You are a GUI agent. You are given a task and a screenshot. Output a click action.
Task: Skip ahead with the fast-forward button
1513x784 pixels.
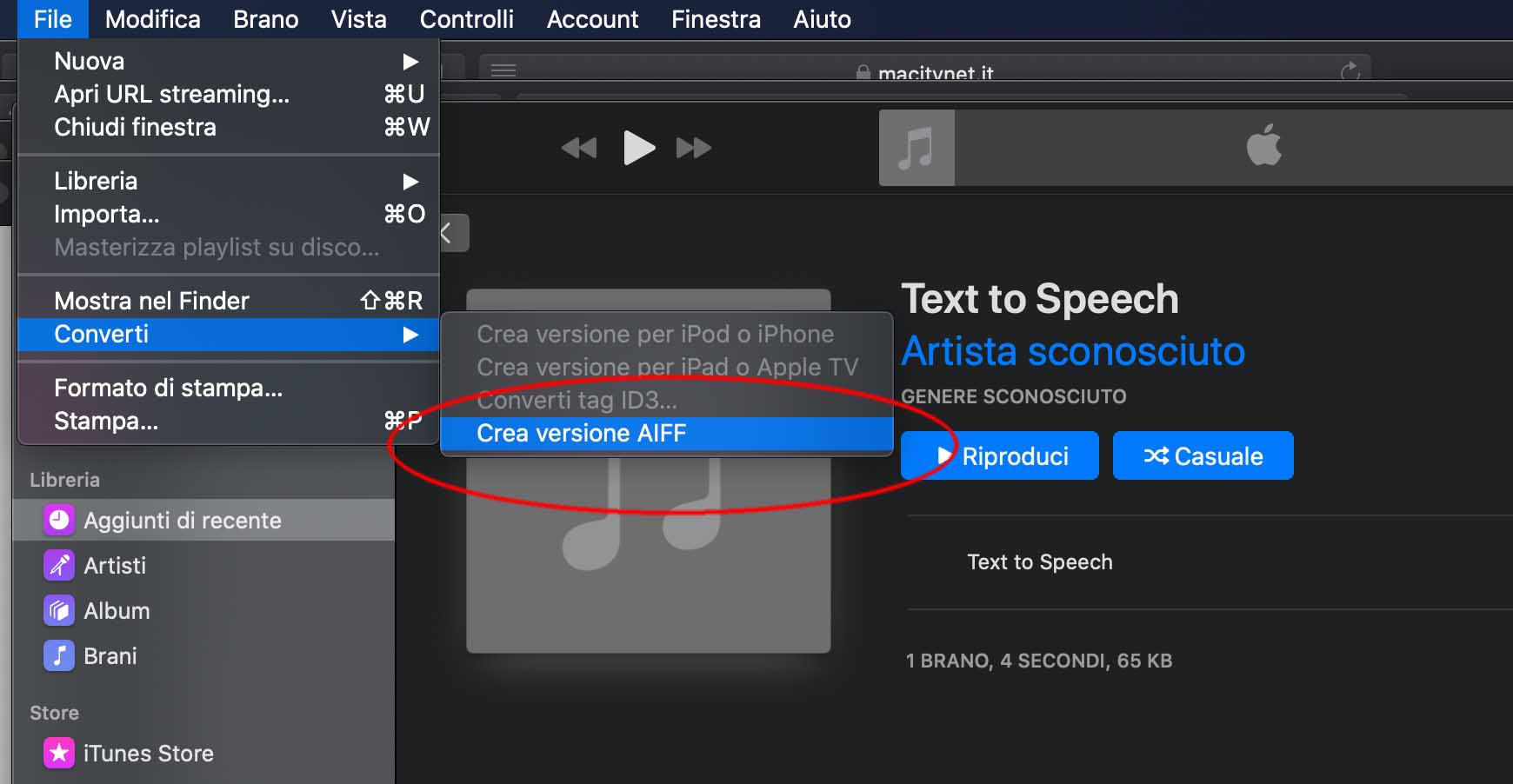(x=694, y=148)
